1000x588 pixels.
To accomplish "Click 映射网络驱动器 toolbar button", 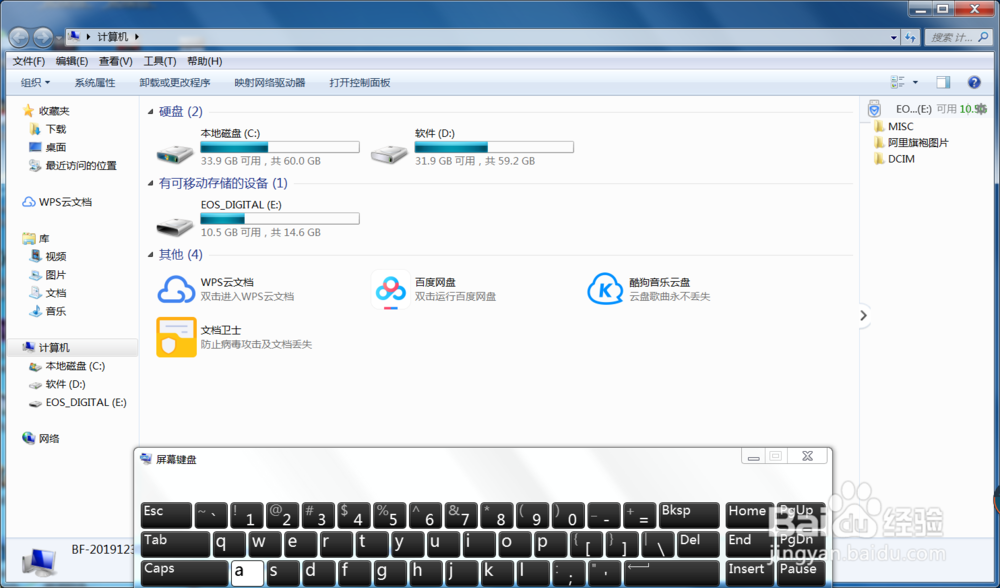I will click(270, 82).
